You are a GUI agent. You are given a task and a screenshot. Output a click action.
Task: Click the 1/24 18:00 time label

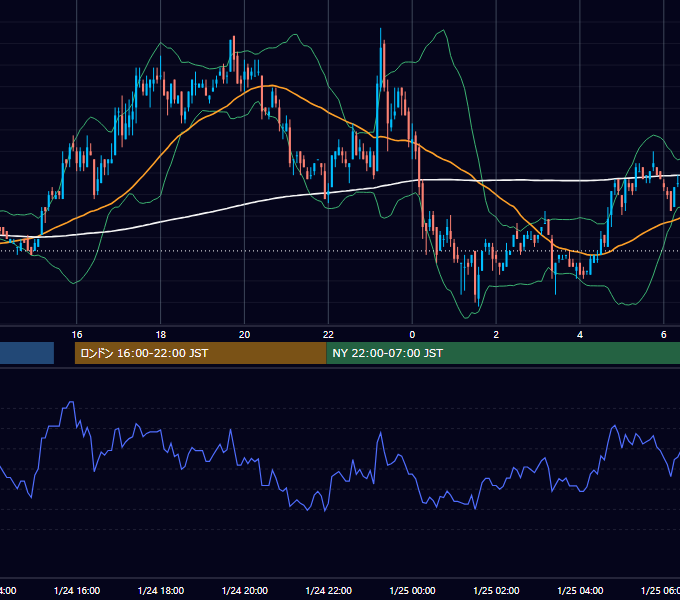(x=161, y=590)
